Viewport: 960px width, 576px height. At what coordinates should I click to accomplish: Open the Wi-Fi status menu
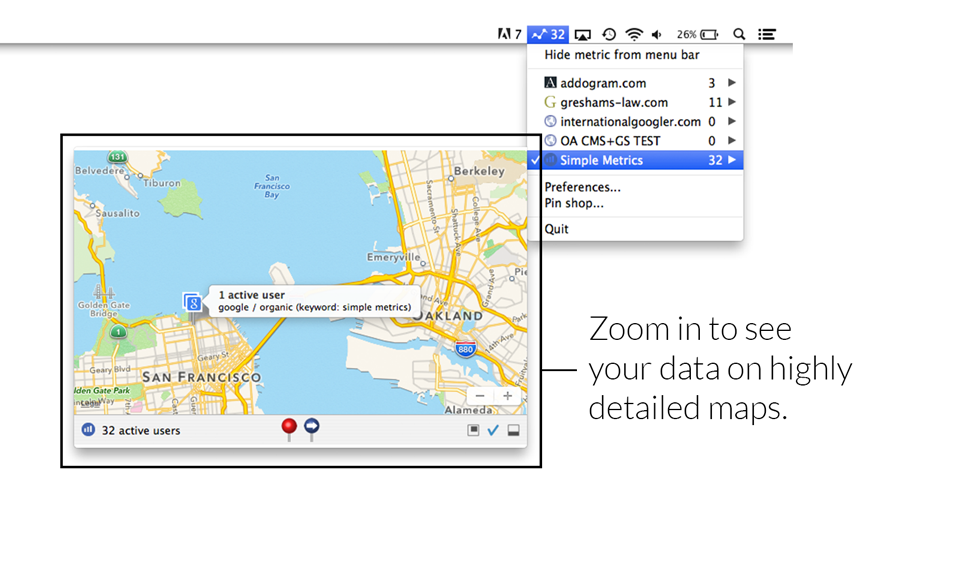click(634, 34)
